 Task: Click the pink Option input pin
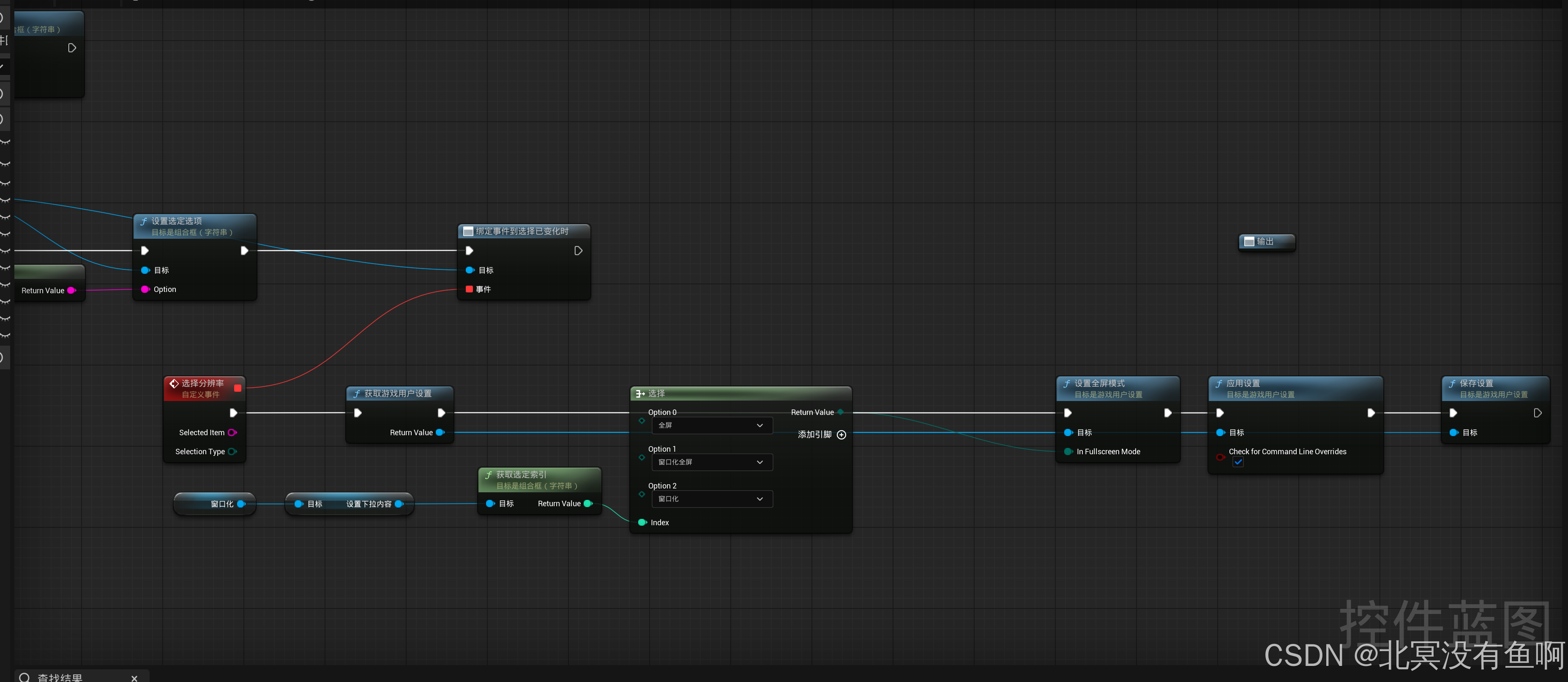145,289
